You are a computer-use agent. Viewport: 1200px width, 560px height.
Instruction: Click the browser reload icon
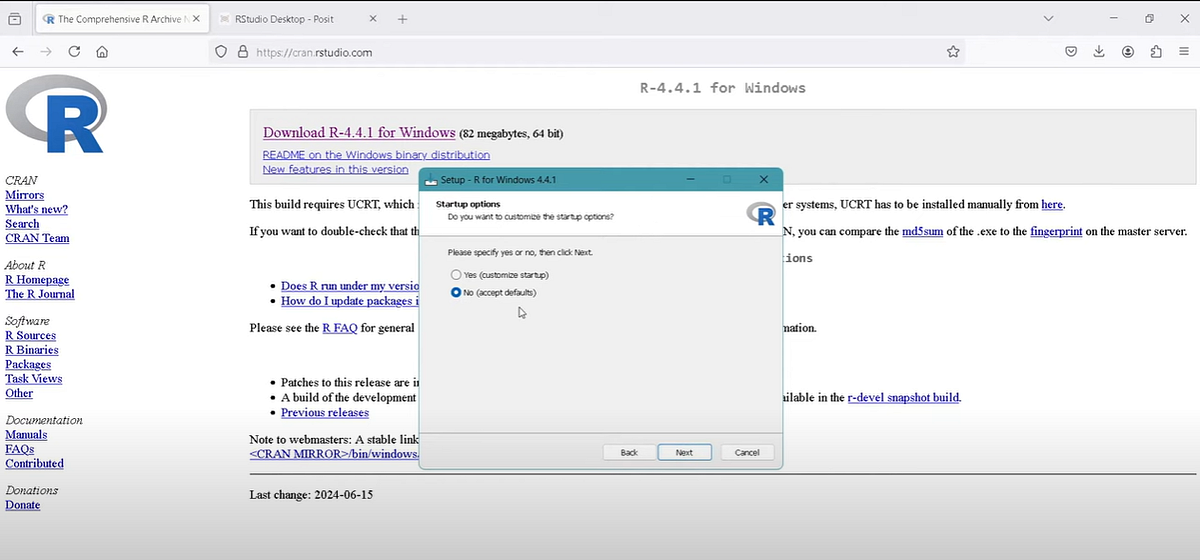74,52
